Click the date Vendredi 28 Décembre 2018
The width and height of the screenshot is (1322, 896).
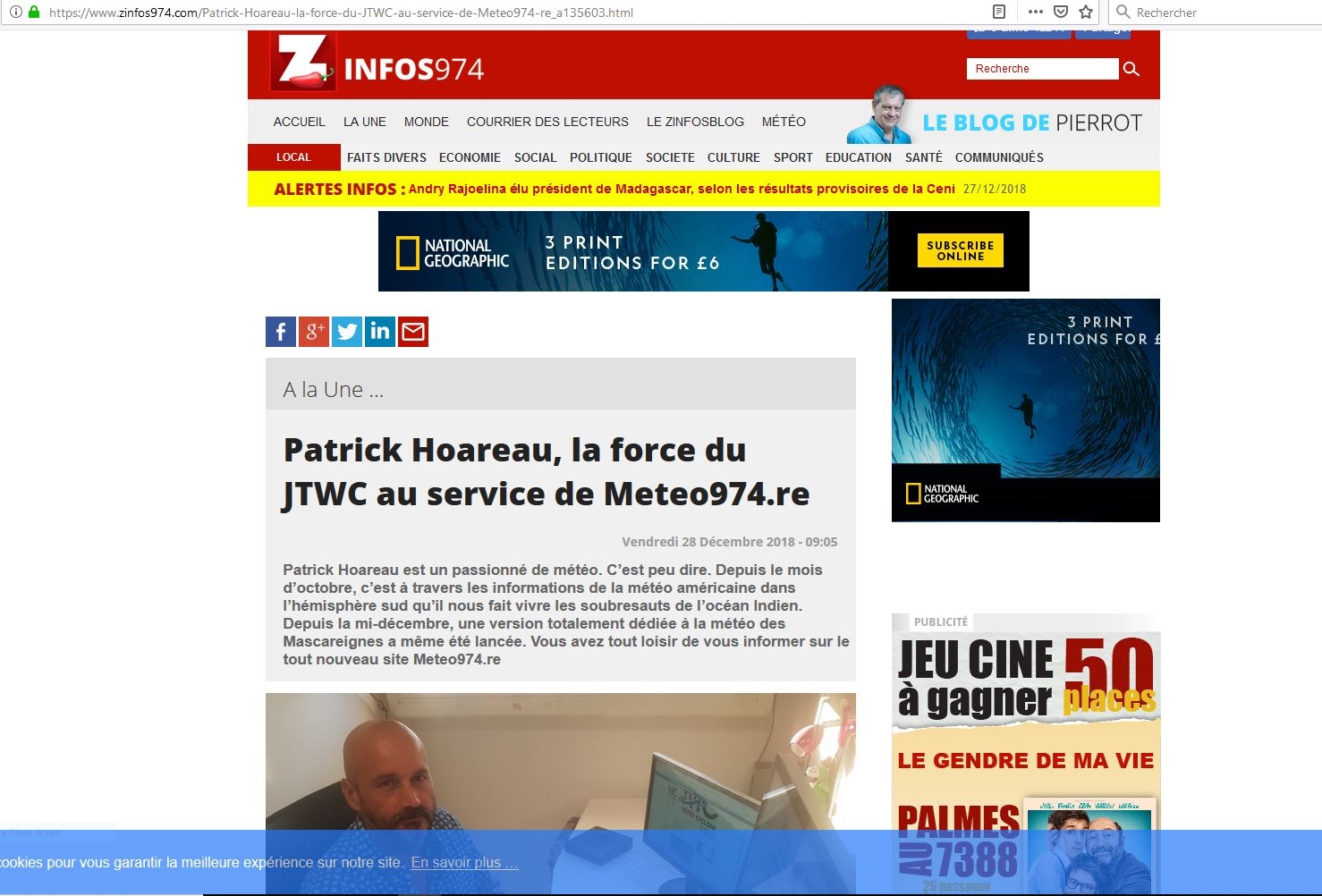pos(729,542)
